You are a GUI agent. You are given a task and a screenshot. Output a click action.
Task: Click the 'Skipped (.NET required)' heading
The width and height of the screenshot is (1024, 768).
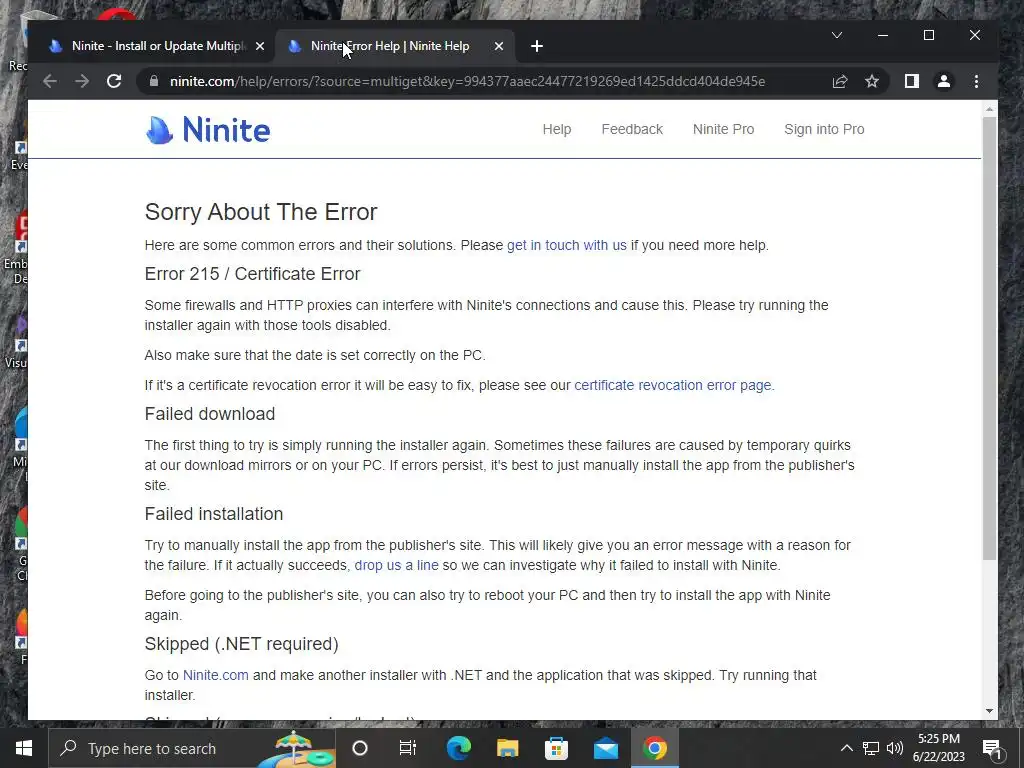[242, 644]
